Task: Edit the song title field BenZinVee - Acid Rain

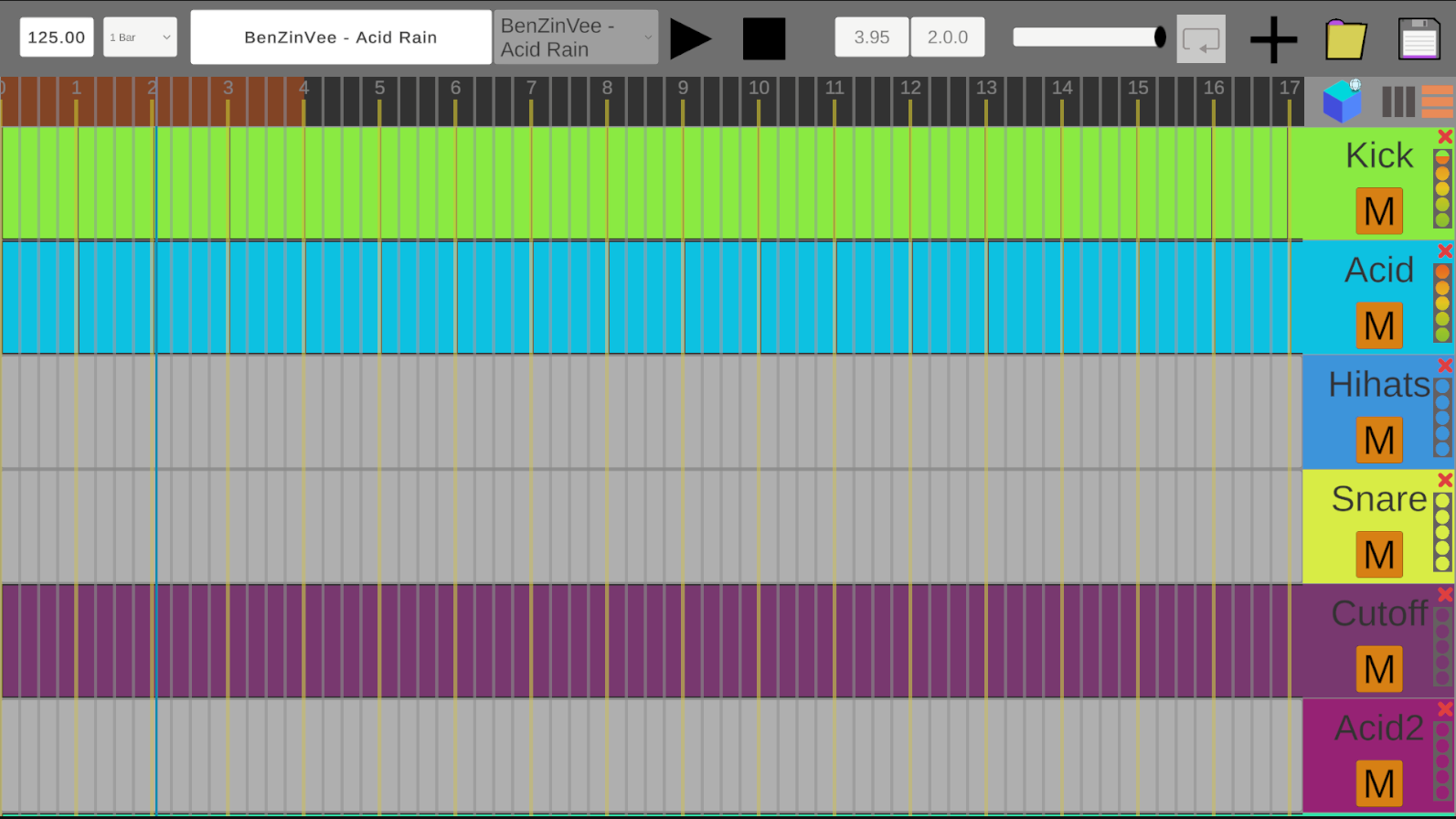Action: coord(341,37)
